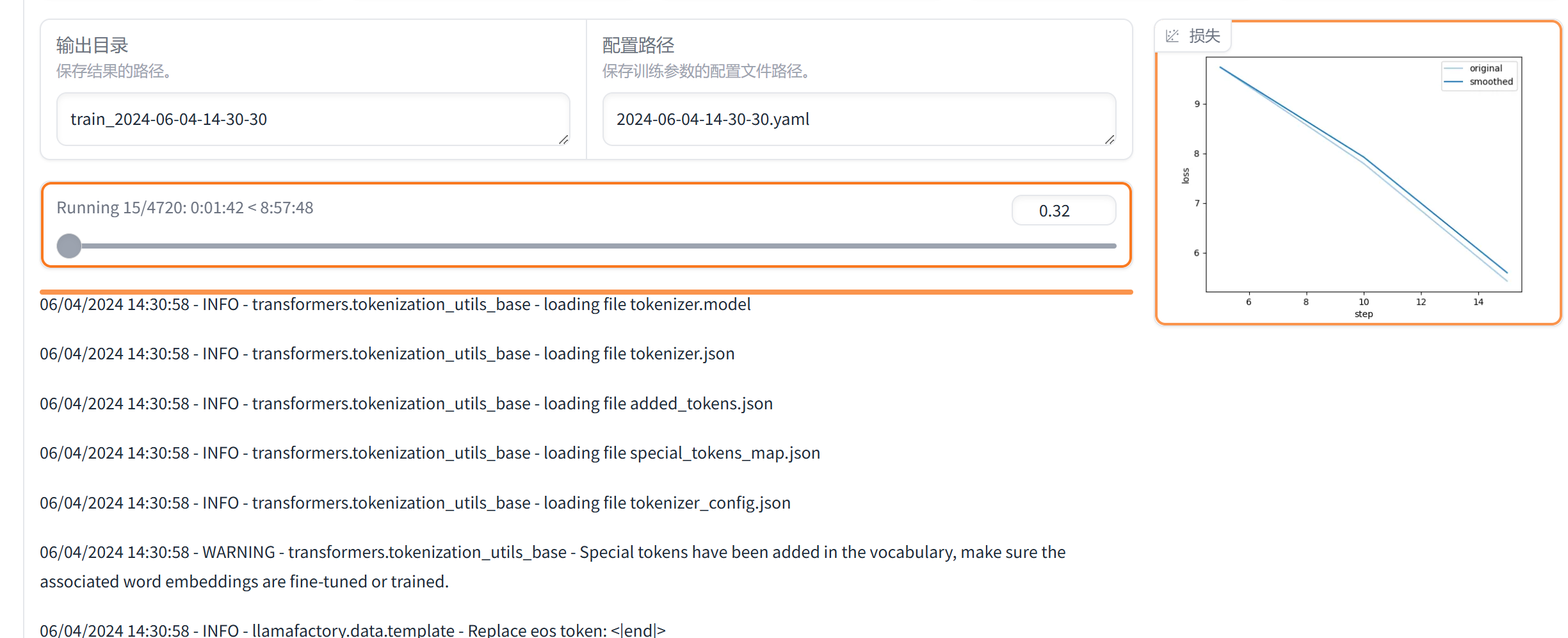Image resolution: width=1568 pixels, height=638 pixels.
Task: Click the 'original' legend entry in plot
Action: 1485,69
